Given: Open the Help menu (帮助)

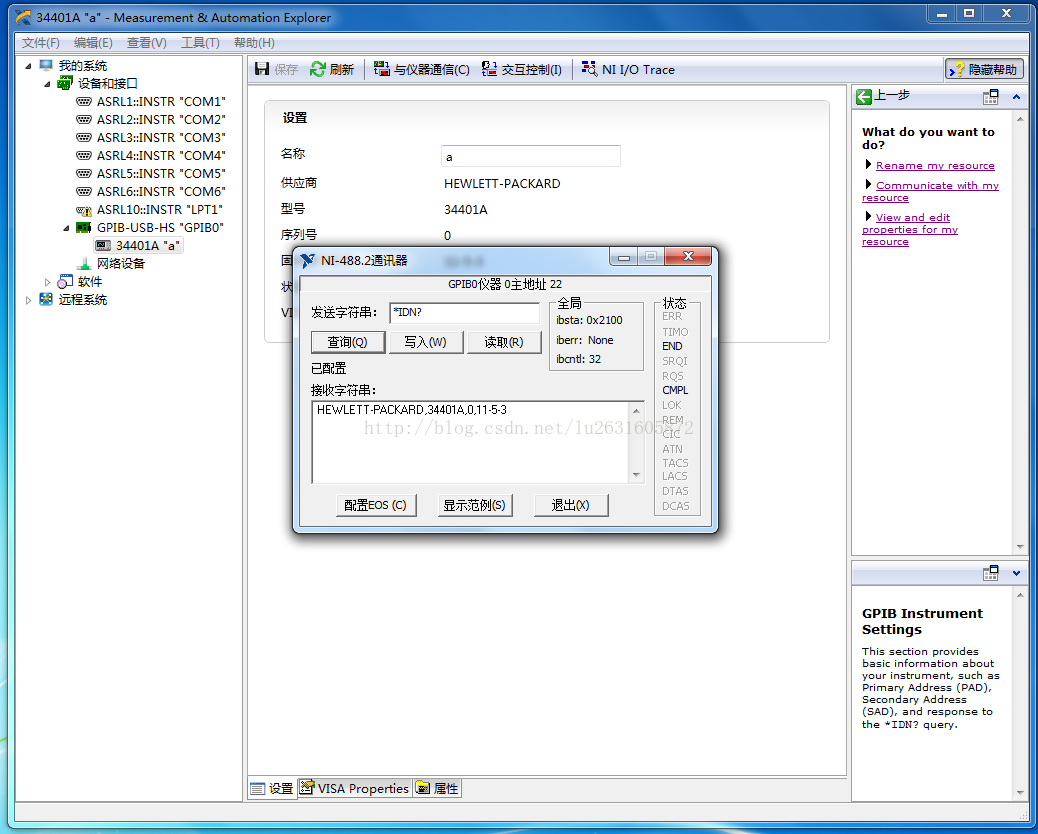Looking at the screenshot, I should (x=254, y=42).
